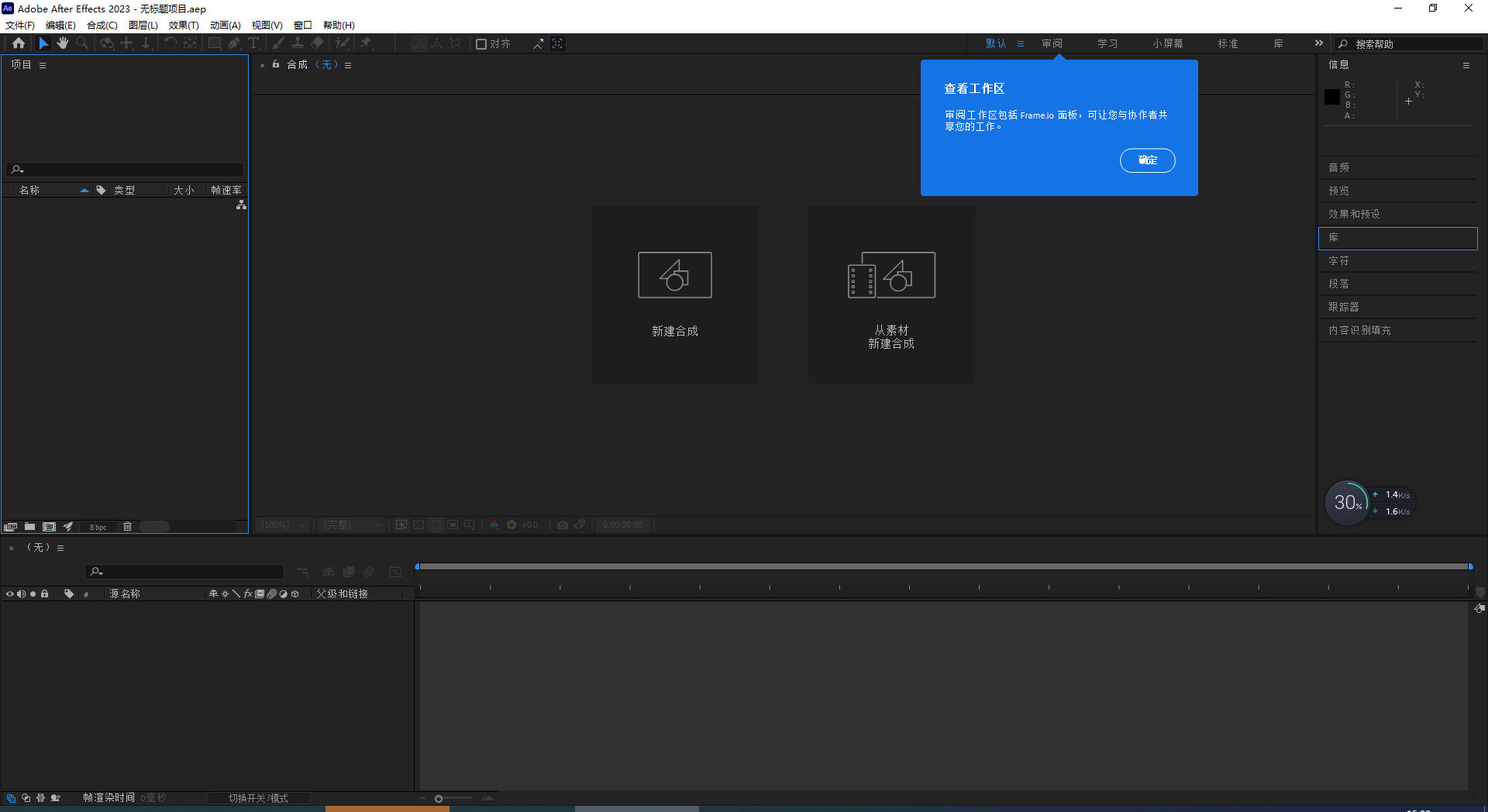Expand the 内容识别填充 panel
Screen dimensions: 1488x812
coord(1398,330)
